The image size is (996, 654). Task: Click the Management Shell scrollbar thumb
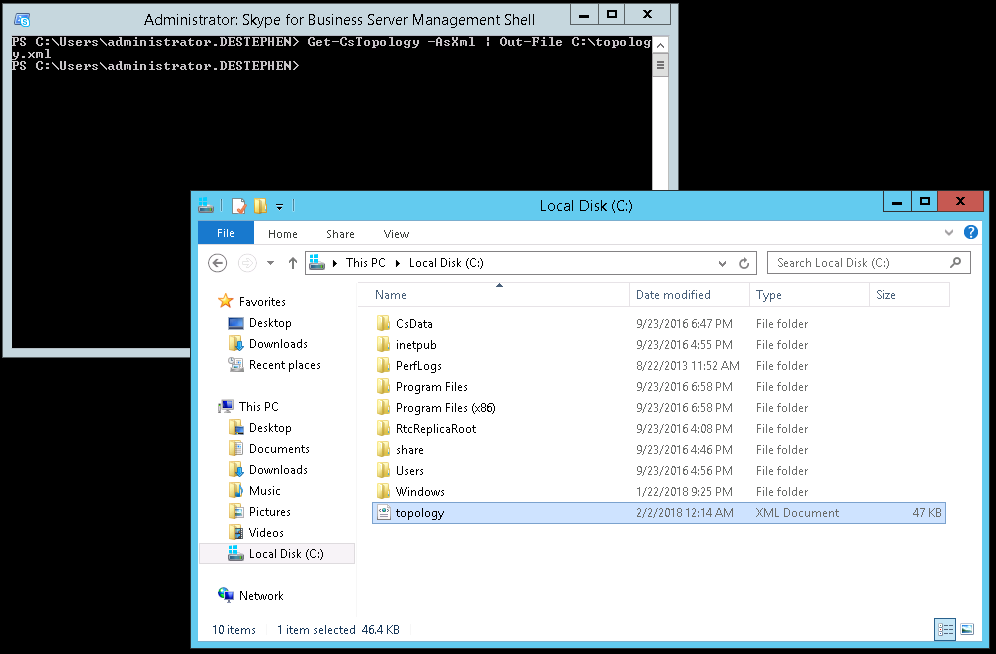coord(661,65)
